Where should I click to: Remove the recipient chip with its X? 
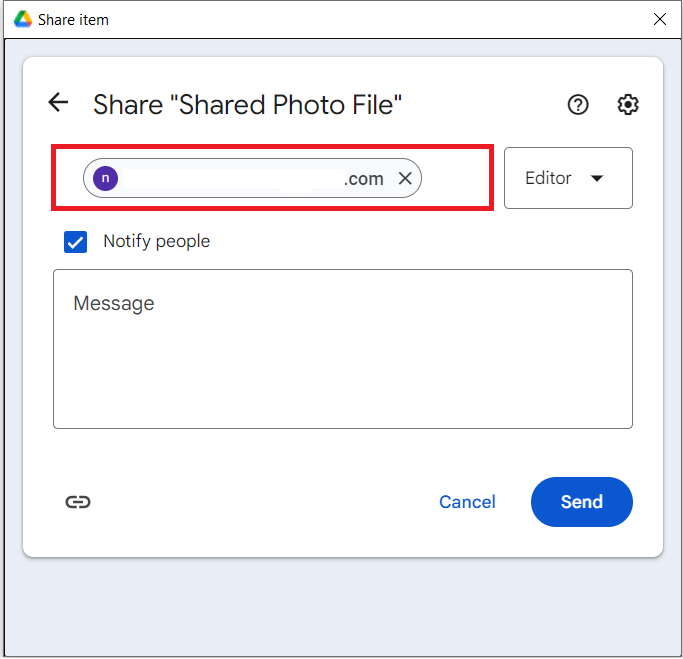pos(405,178)
